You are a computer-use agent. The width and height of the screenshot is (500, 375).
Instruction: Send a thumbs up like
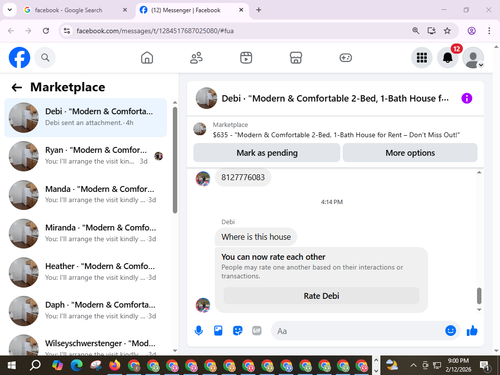tap(472, 331)
